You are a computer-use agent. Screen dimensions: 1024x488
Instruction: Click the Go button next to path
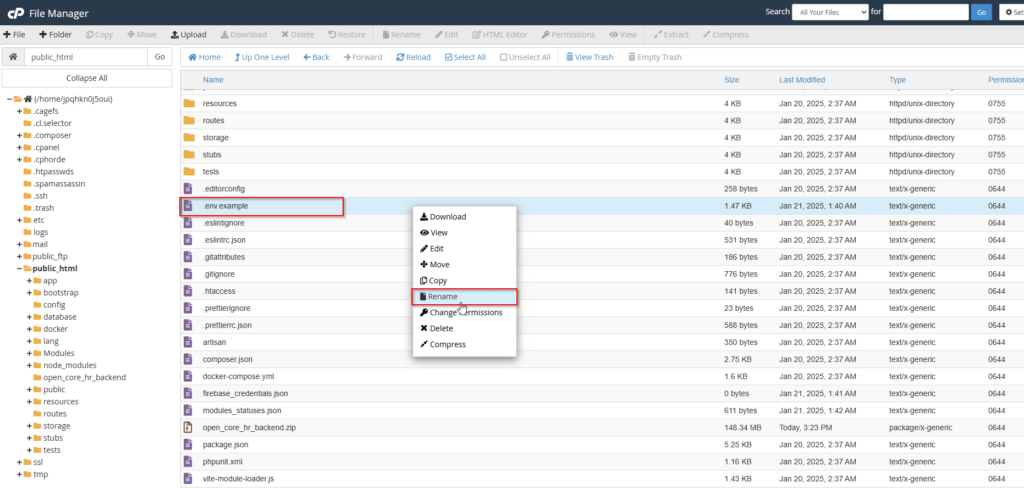pos(159,57)
